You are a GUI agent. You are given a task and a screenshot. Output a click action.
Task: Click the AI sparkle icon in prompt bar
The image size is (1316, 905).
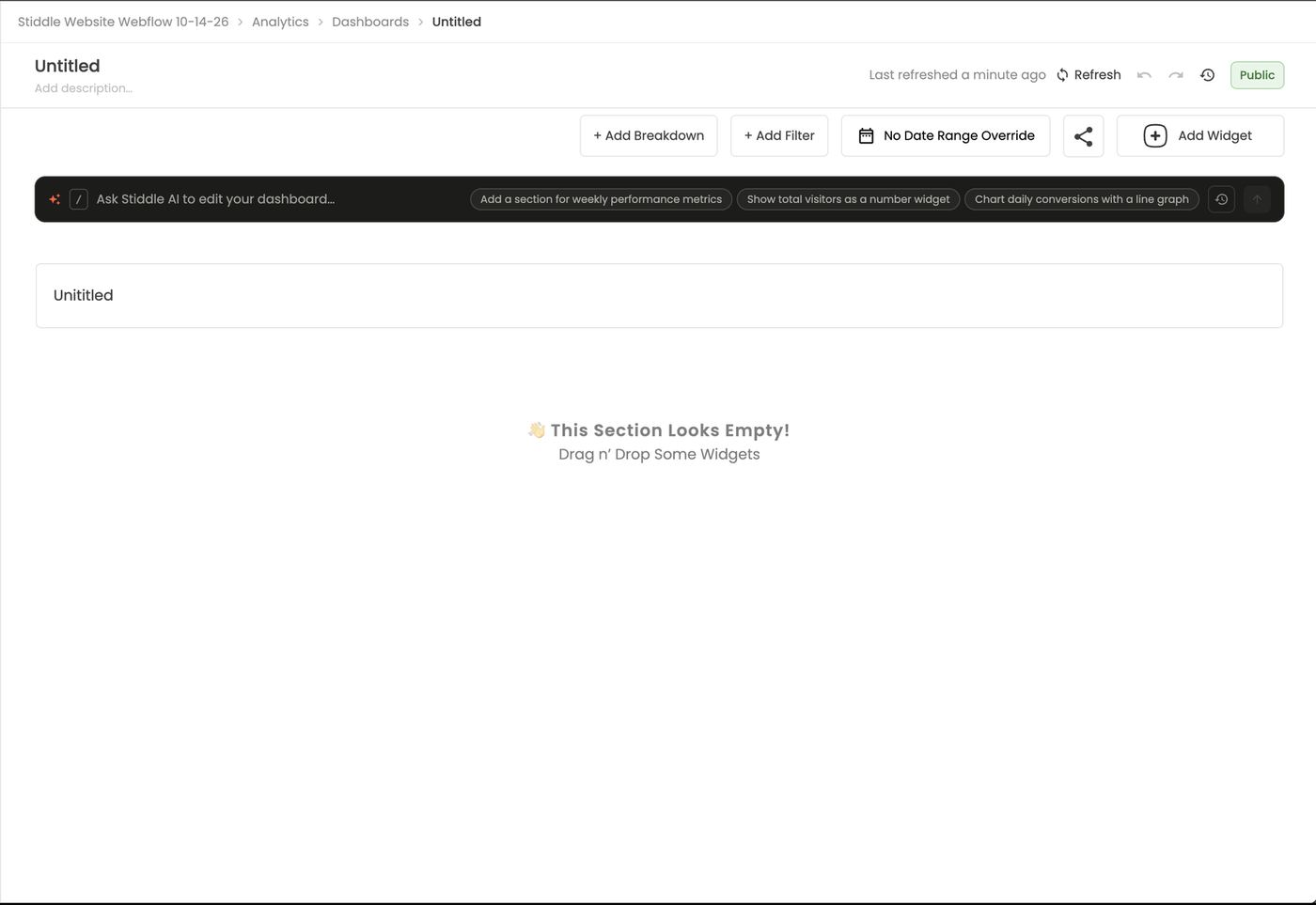[x=55, y=199]
